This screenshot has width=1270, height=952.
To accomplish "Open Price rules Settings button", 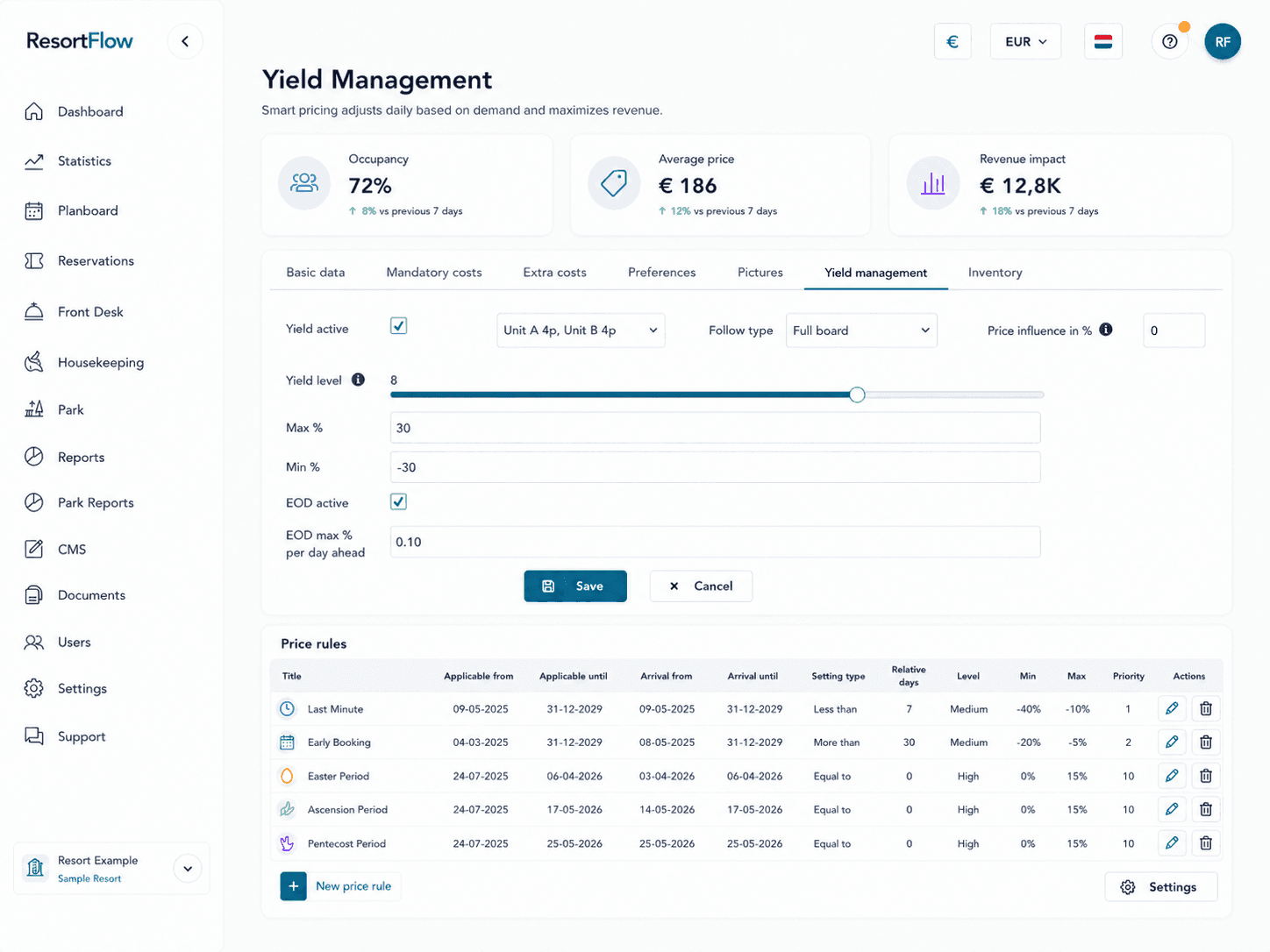I will coord(1161,887).
